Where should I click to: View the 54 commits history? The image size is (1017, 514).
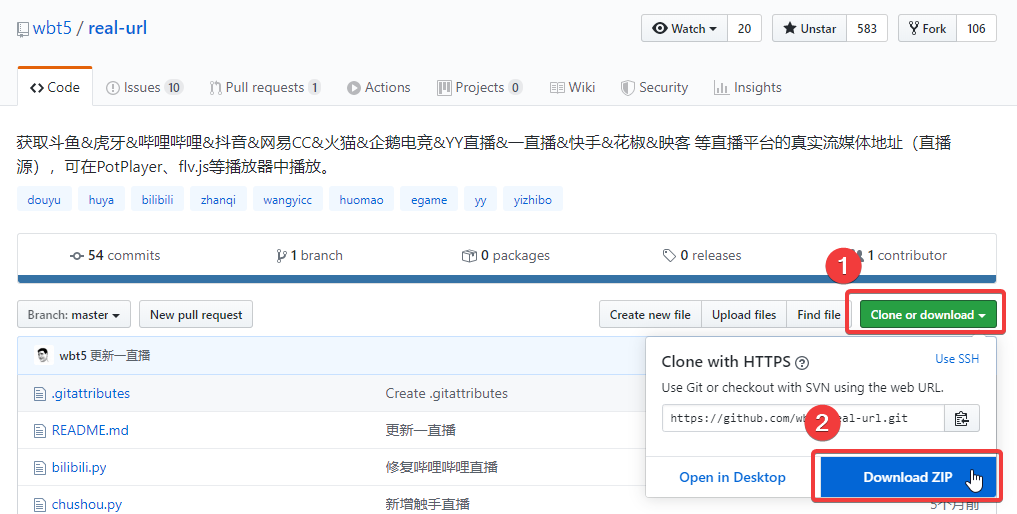tap(115, 256)
